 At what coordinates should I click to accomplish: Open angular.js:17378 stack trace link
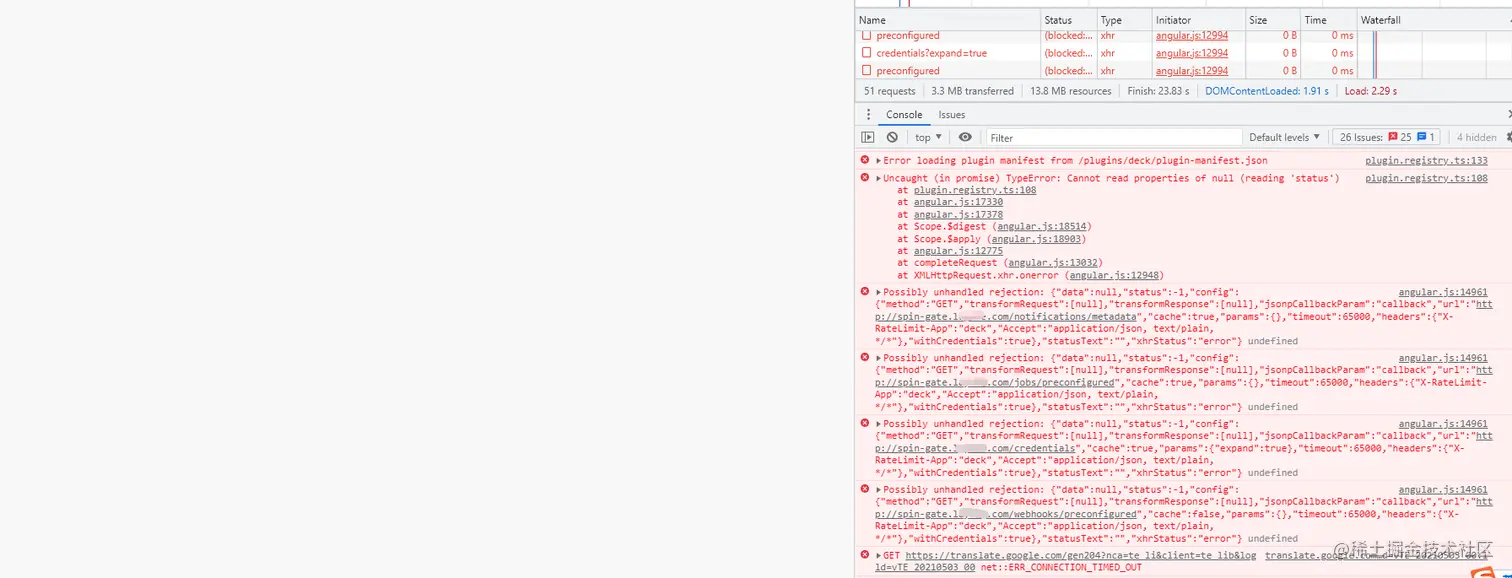(x=958, y=214)
